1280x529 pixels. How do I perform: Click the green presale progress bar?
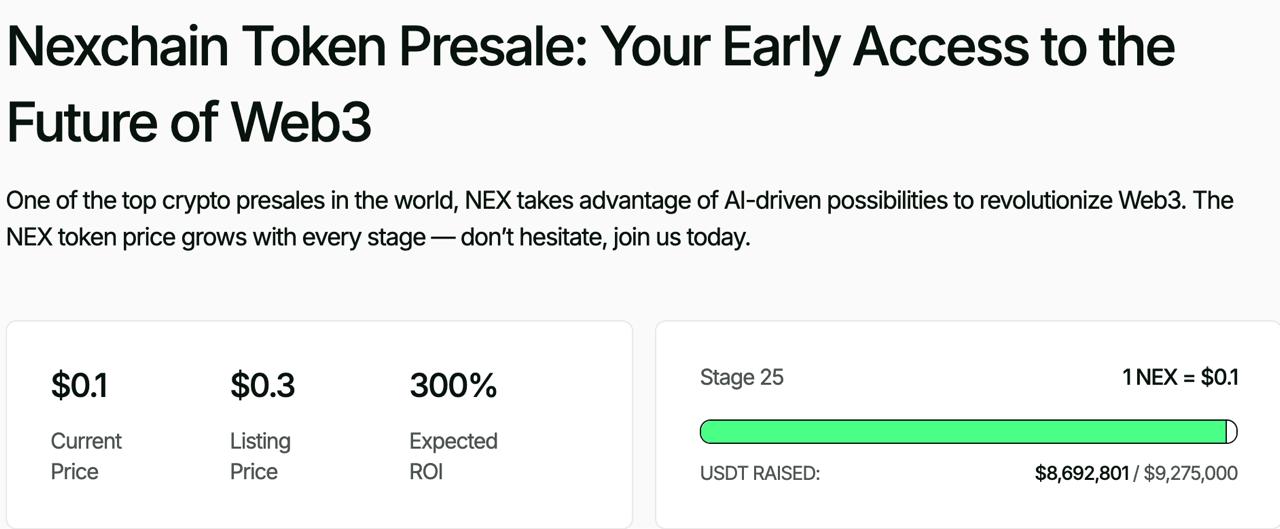pos(962,432)
